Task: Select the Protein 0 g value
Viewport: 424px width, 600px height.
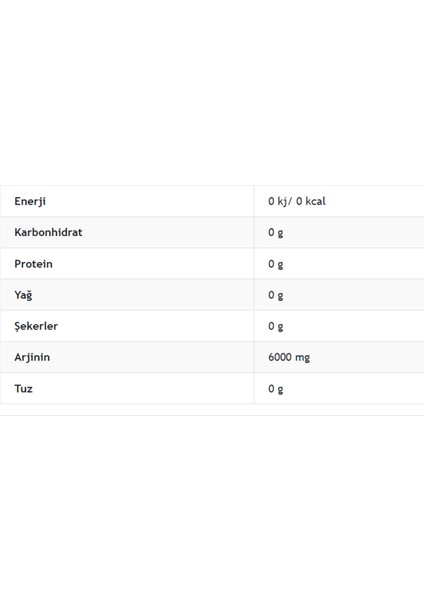Action: point(276,264)
